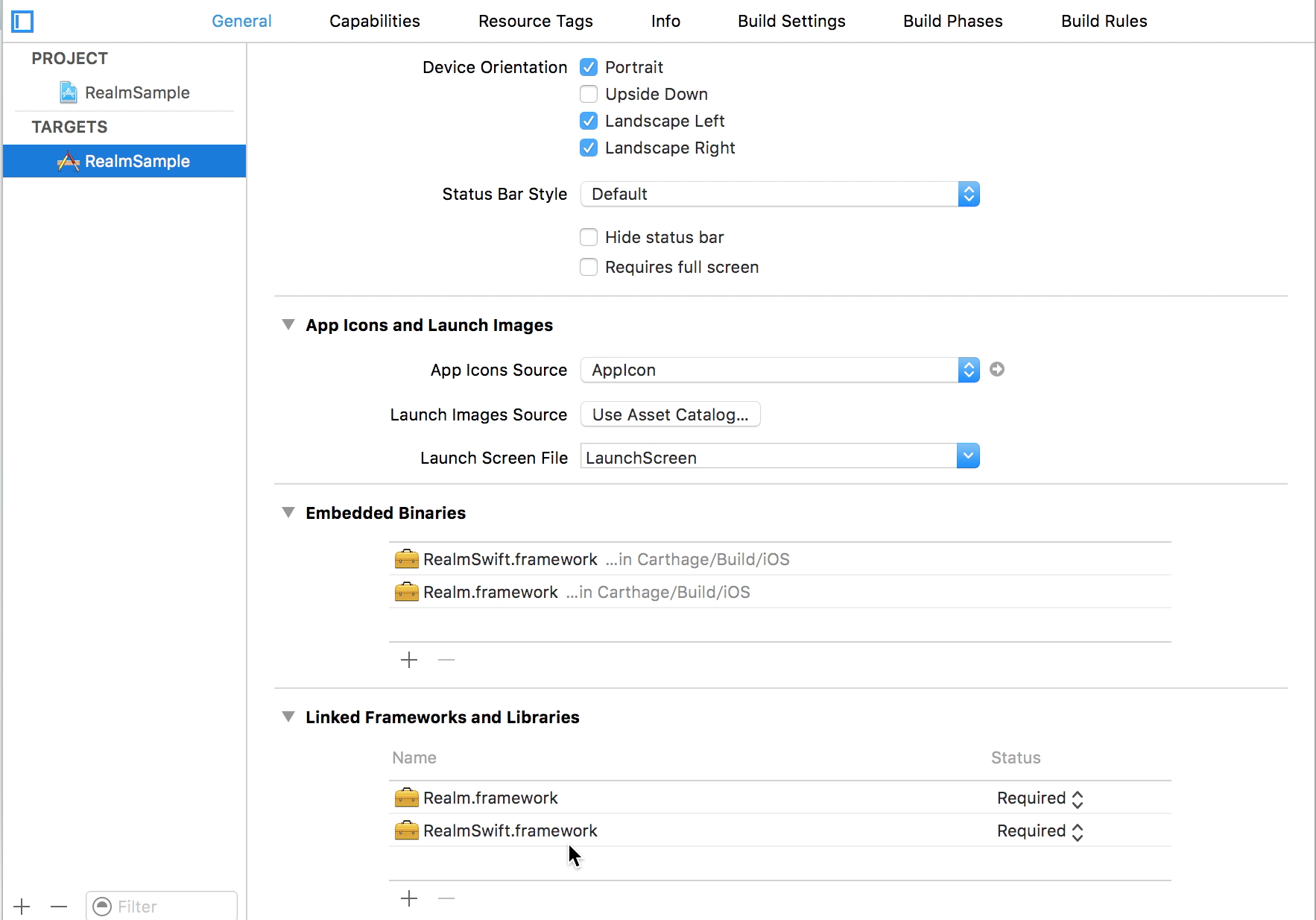Click the LaunchScreen text field
Image resolution: width=1316 pixels, height=920 pixels.
[768, 456]
